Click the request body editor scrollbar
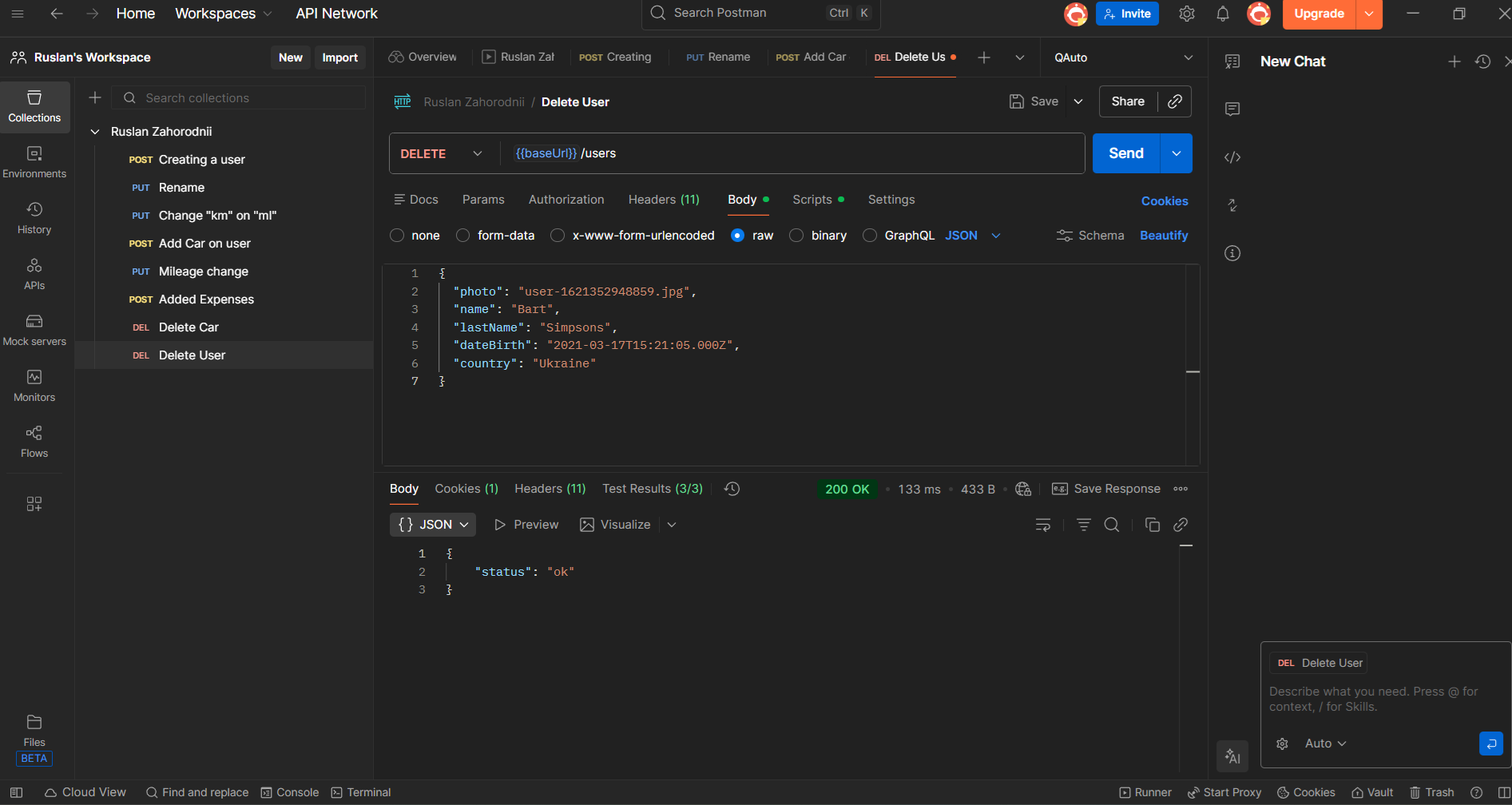This screenshot has height=805, width=1512. (x=1193, y=372)
